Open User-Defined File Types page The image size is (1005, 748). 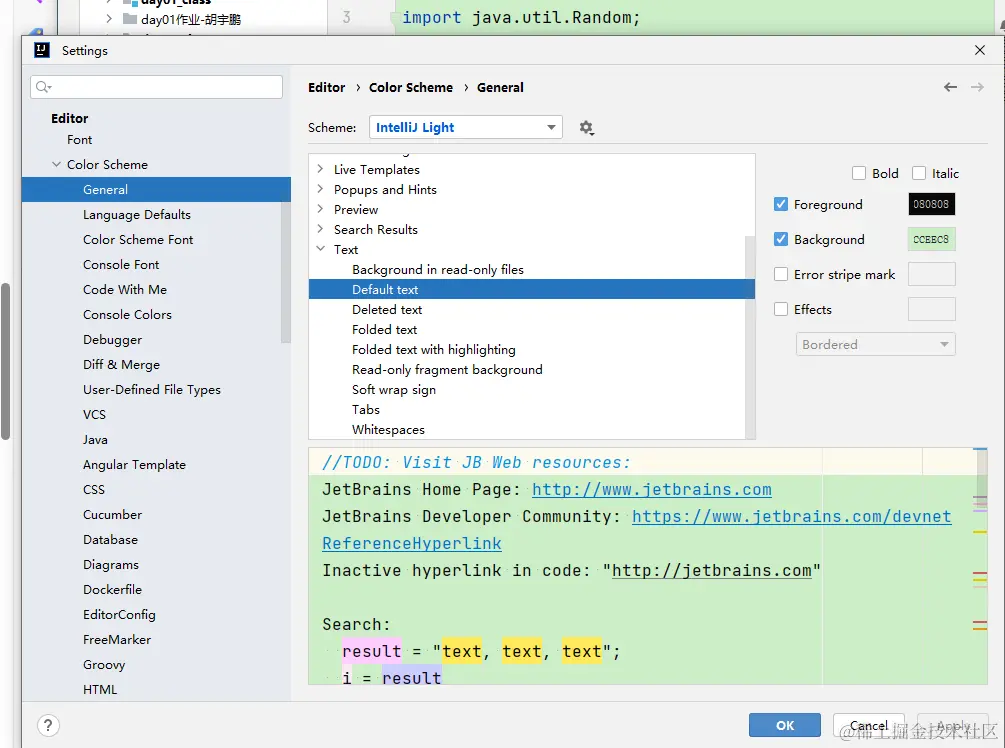151,390
